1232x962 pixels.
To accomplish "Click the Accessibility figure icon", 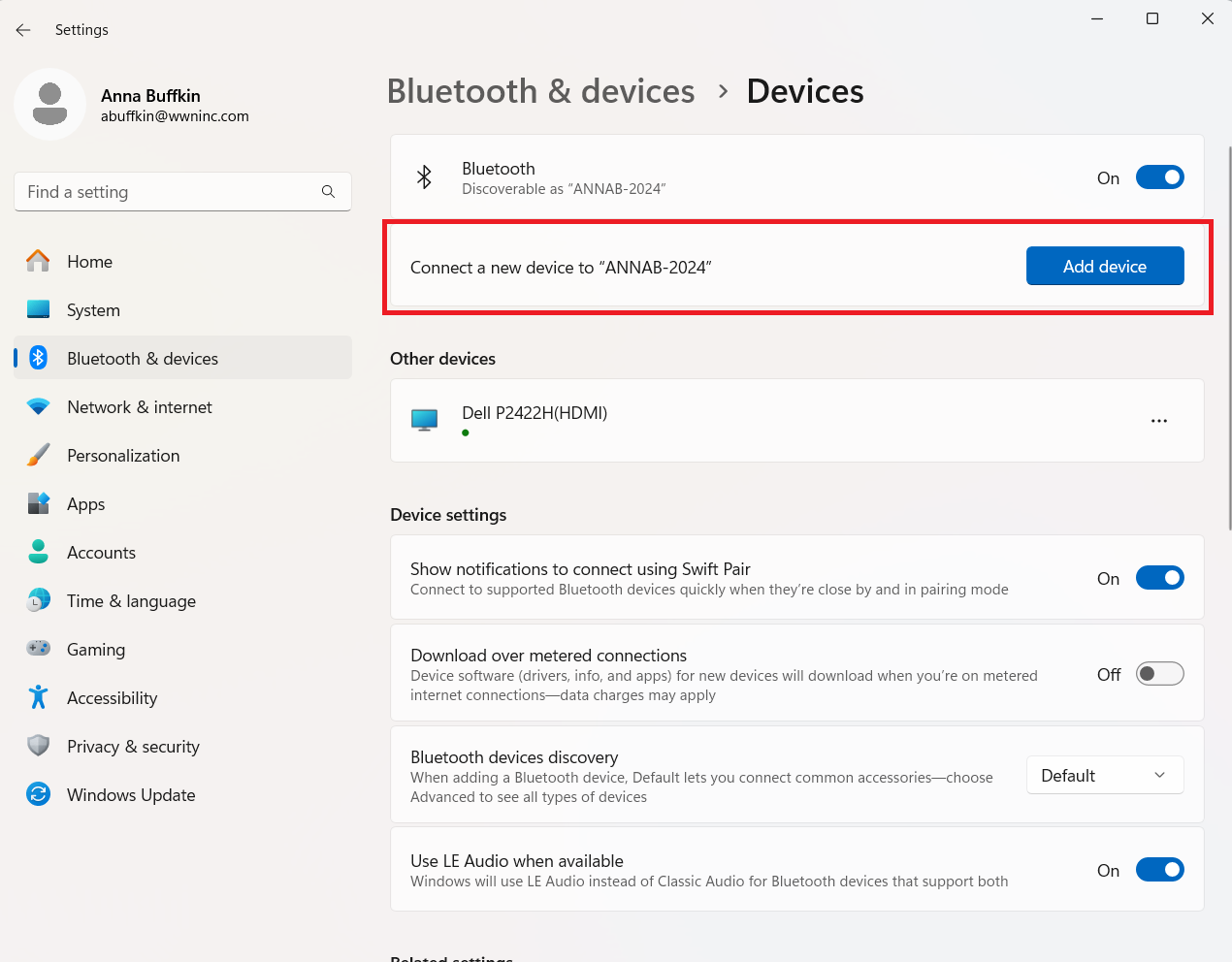I will click(38, 697).
